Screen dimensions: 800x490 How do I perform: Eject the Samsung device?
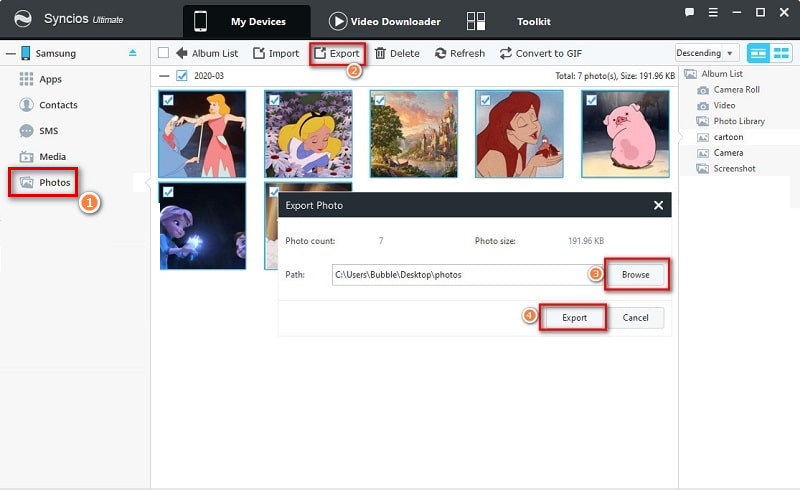click(x=133, y=53)
